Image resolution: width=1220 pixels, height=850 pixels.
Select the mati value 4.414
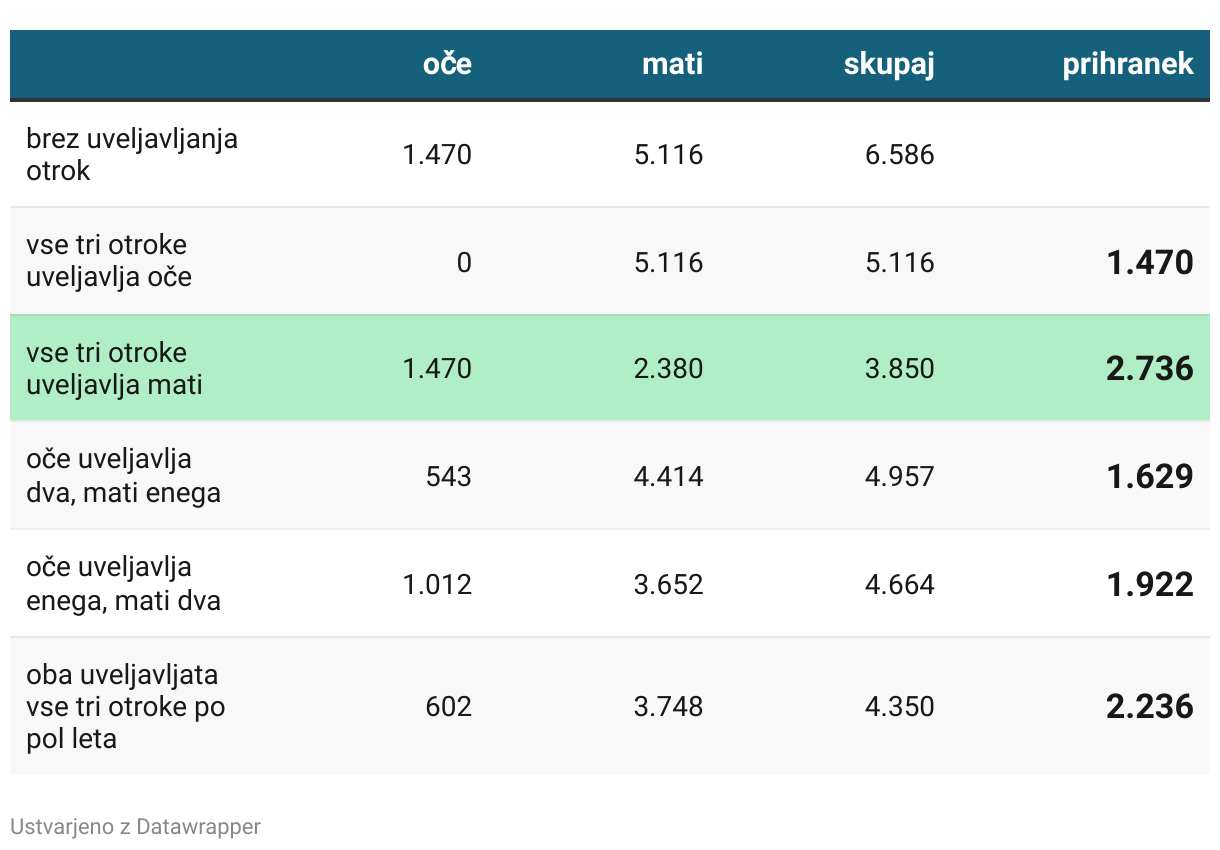(668, 477)
